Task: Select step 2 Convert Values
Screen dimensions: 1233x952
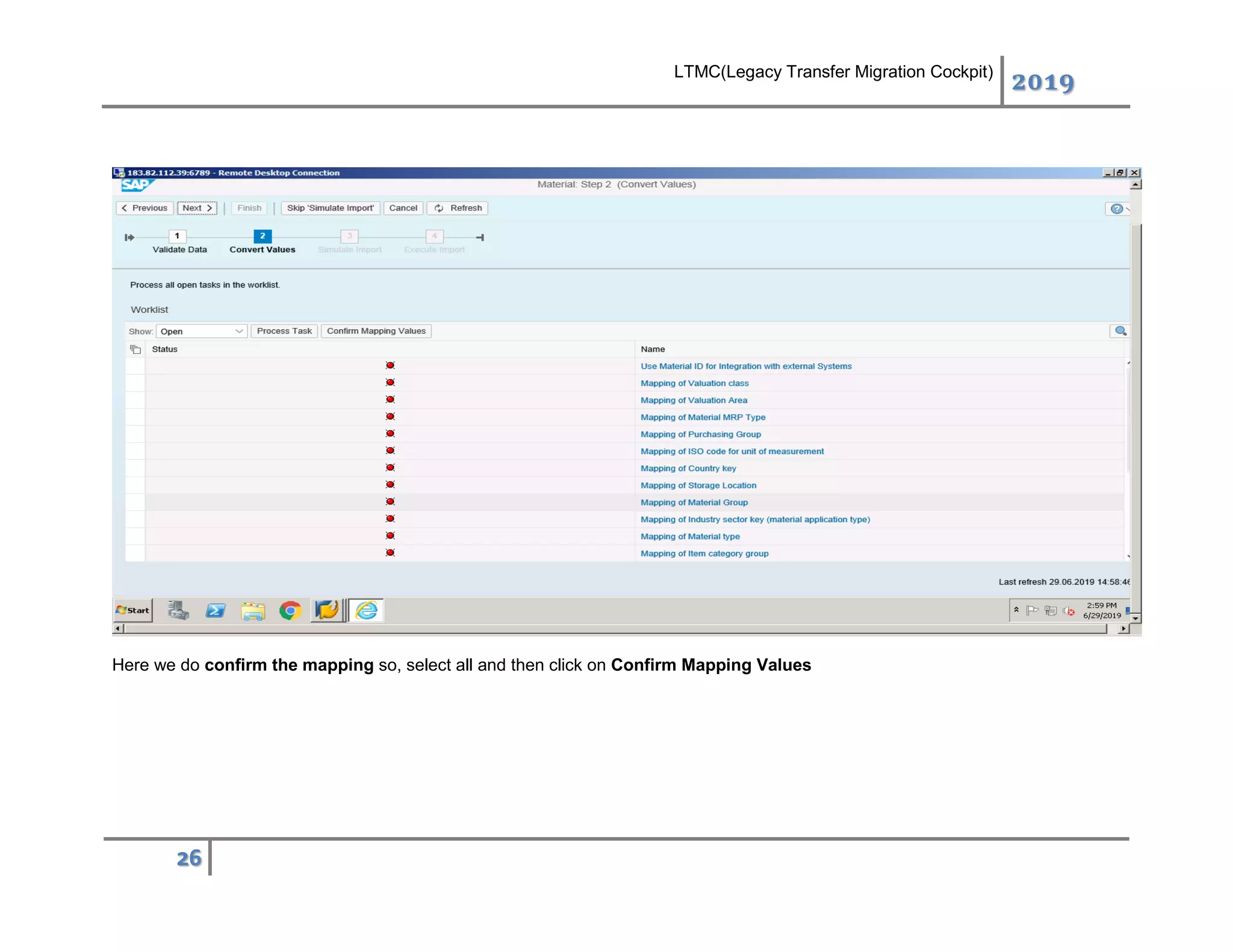Action: 262,236
